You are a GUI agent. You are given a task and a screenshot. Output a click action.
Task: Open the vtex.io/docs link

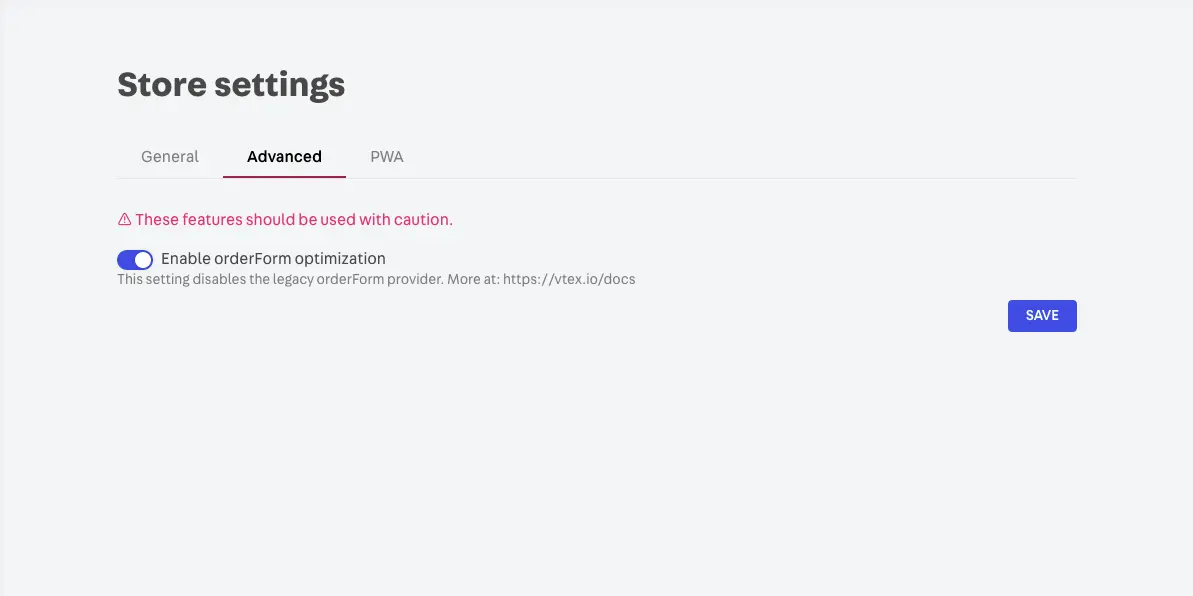(568, 280)
